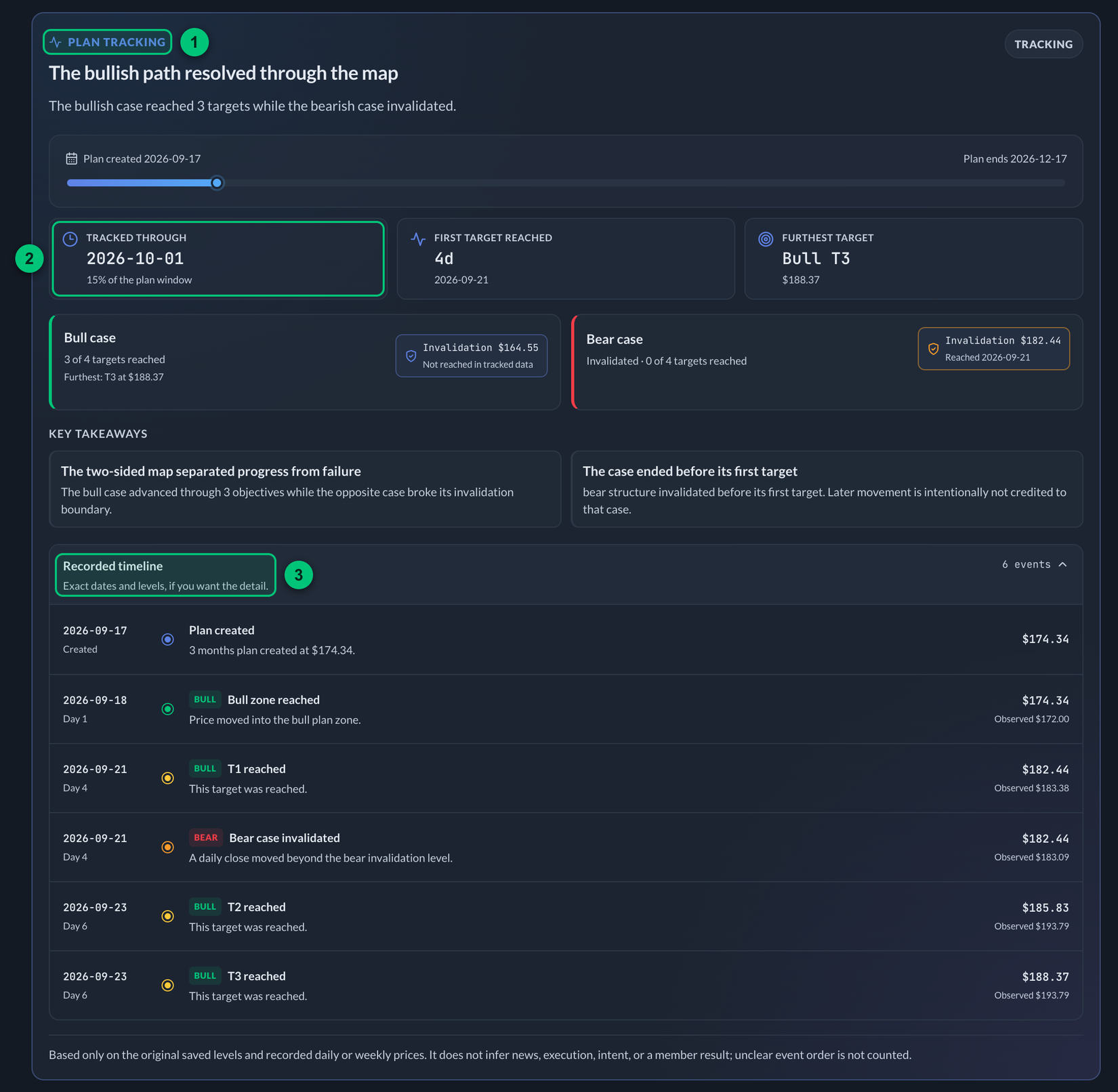The image size is (1118, 1092).
Task: Click the PLAN TRACKING label badge
Action: point(108,42)
